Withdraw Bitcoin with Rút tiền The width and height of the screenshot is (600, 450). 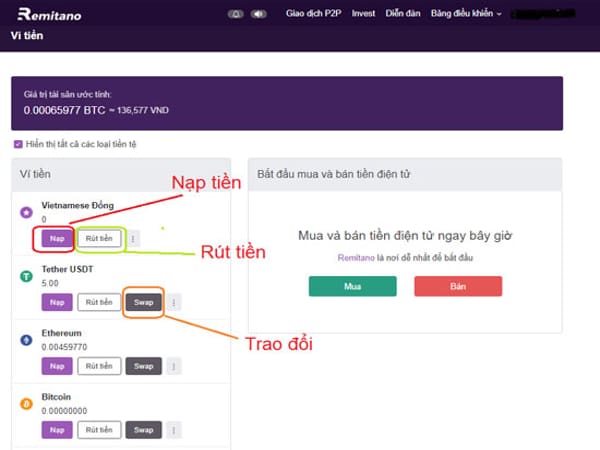(99, 430)
